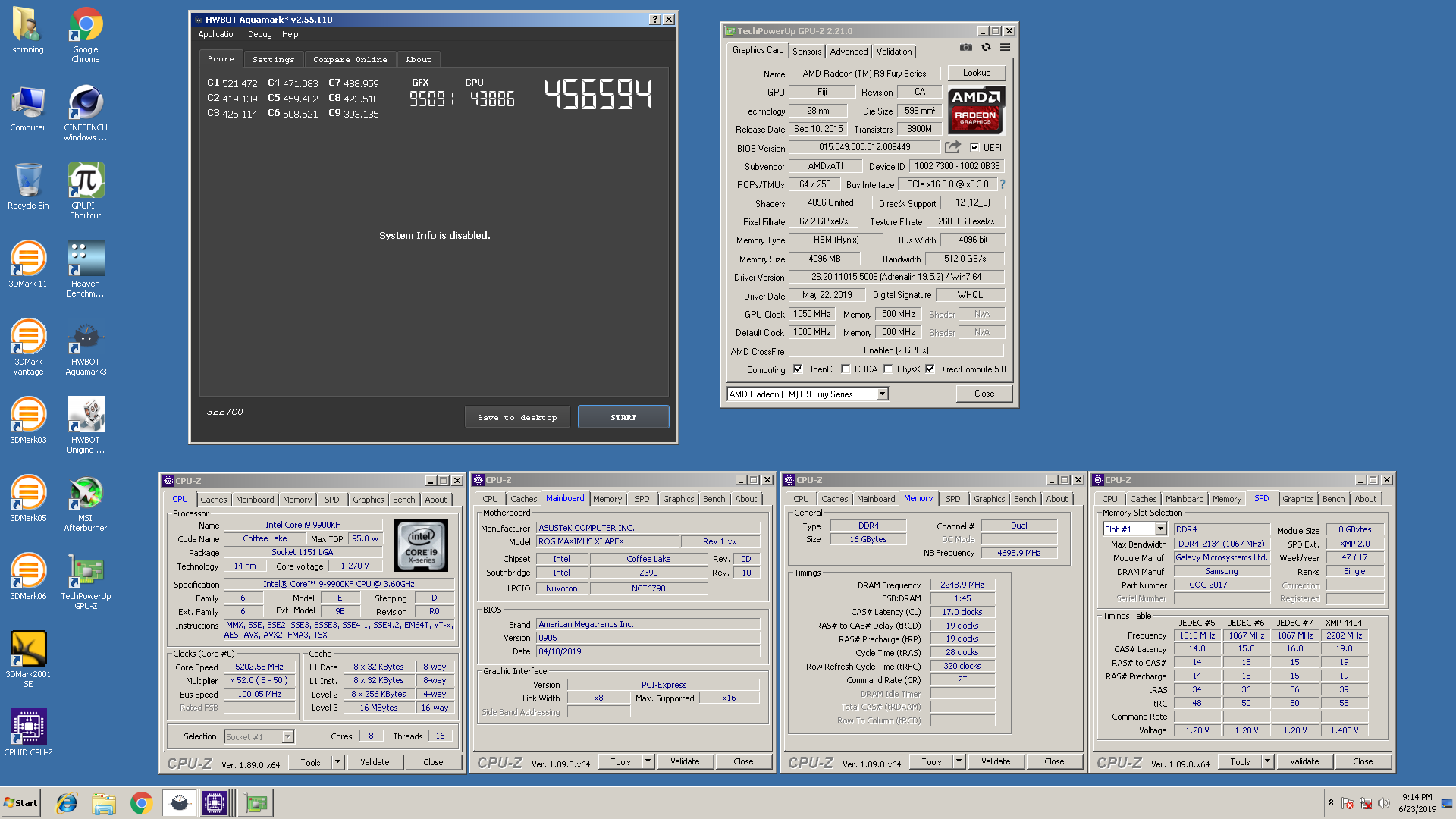Click Validation tab in GPU-Z
This screenshot has width=1456, height=819.
point(894,52)
